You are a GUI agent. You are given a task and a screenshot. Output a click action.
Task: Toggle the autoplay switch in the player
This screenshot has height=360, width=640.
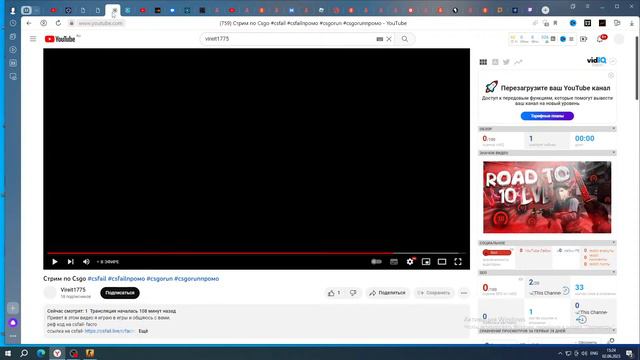(376, 262)
